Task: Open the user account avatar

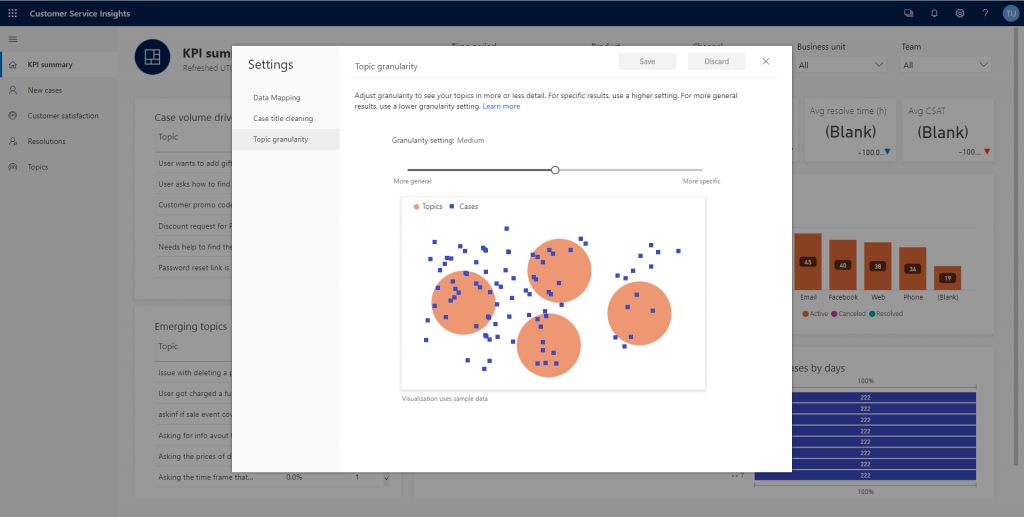Action: point(1010,14)
